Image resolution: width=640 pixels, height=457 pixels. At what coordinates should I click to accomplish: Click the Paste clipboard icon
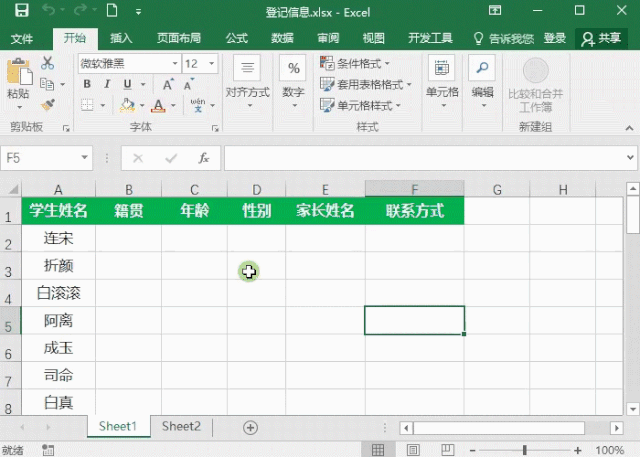[x=19, y=73]
